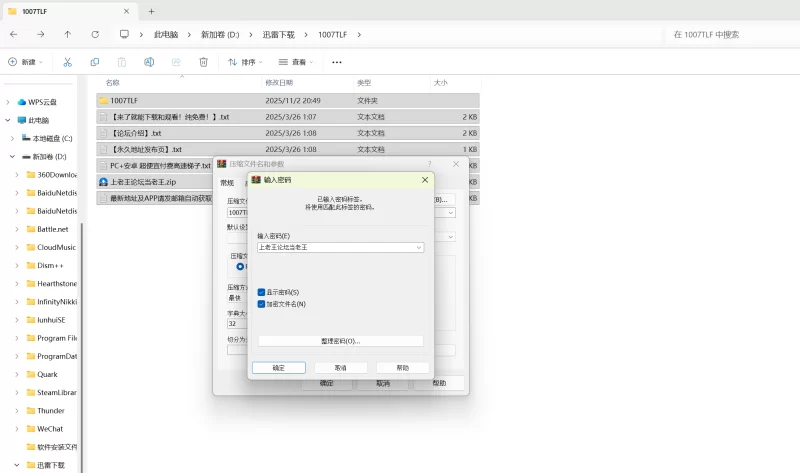
Task: Click 帮助 in the password dialog
Action: coord(403,367)
